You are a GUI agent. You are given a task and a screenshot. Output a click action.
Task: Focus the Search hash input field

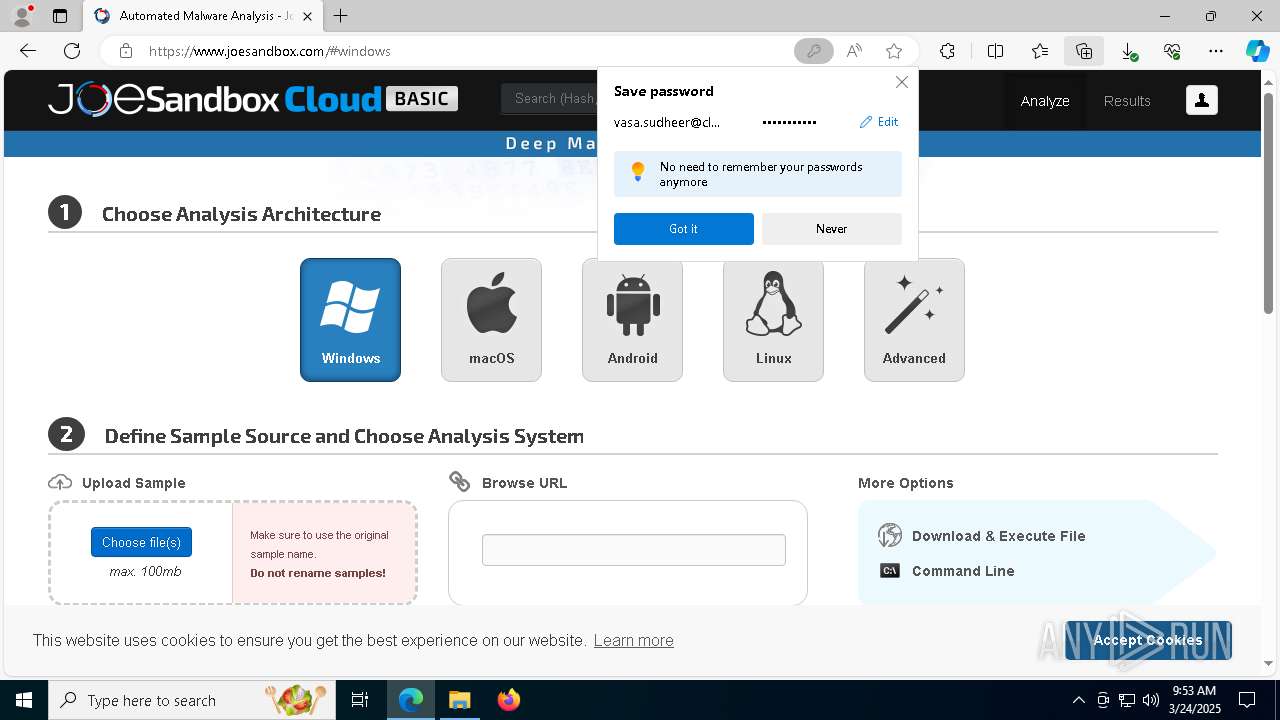point(548,98)
